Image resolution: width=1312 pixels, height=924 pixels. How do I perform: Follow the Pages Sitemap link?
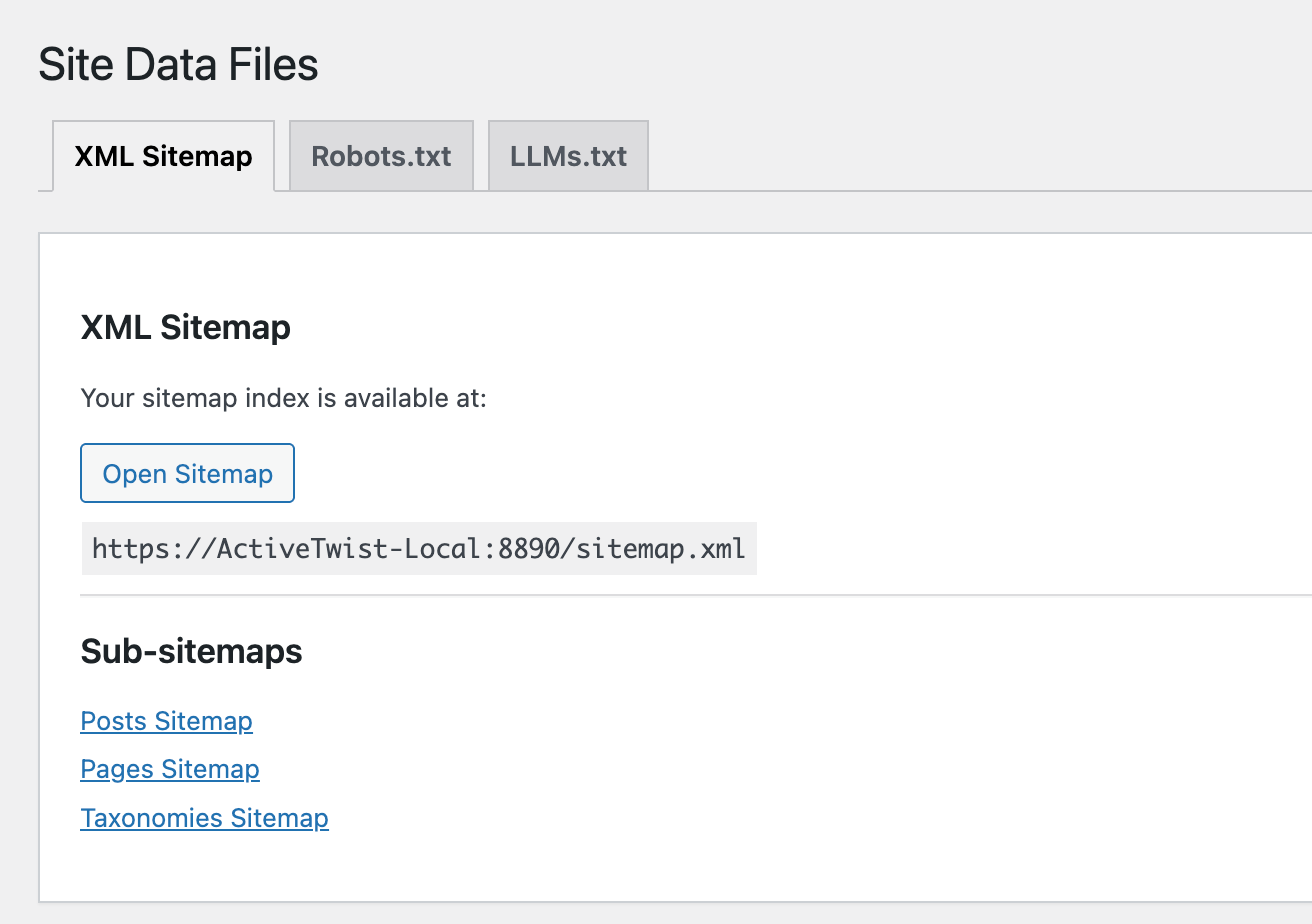(x=170, y=769)
